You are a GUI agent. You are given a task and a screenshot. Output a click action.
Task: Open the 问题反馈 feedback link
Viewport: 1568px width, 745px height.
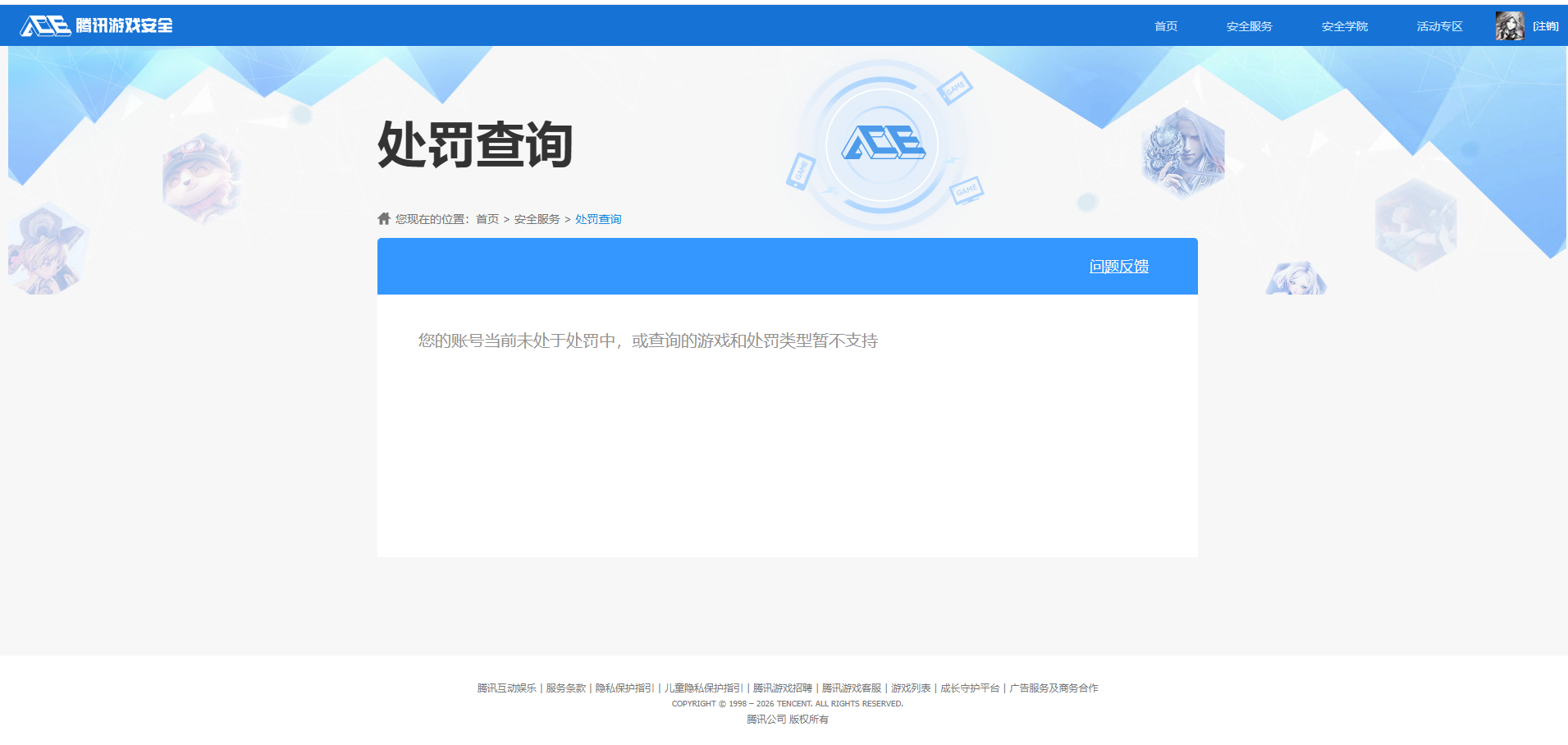(x=1118, y=266)
